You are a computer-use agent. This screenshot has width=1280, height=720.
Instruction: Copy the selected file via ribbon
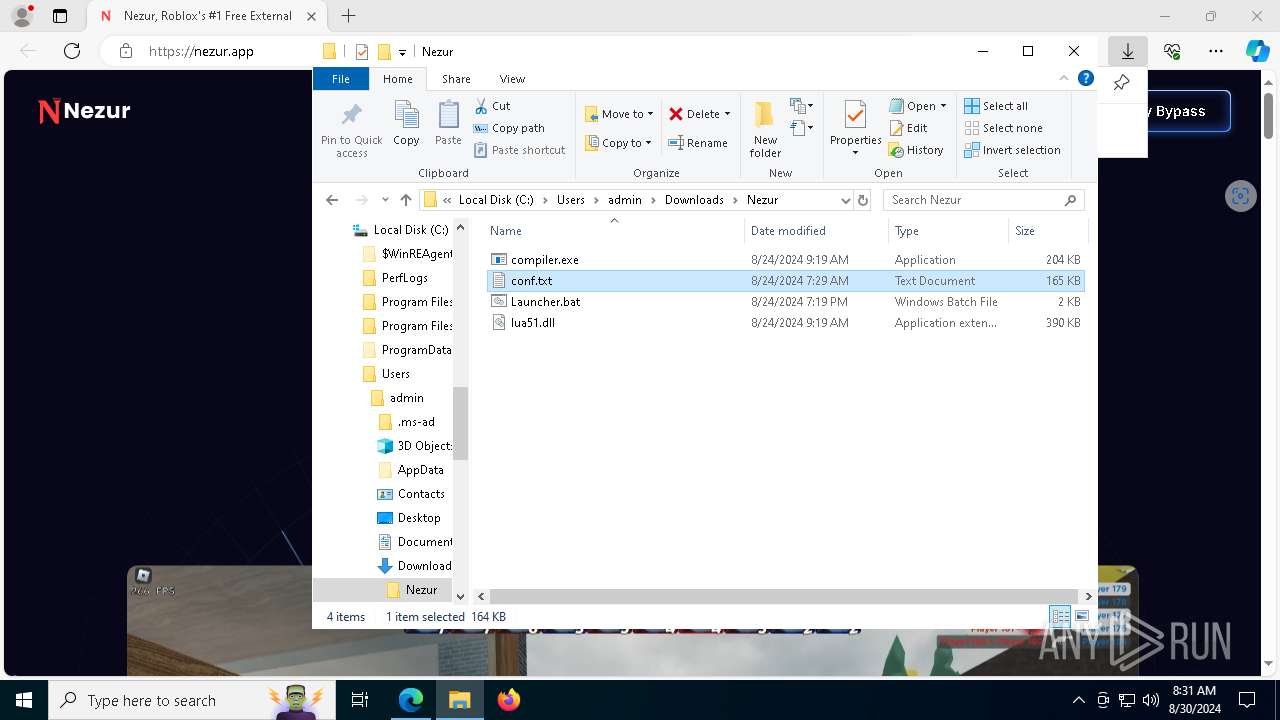click(406, 124)
